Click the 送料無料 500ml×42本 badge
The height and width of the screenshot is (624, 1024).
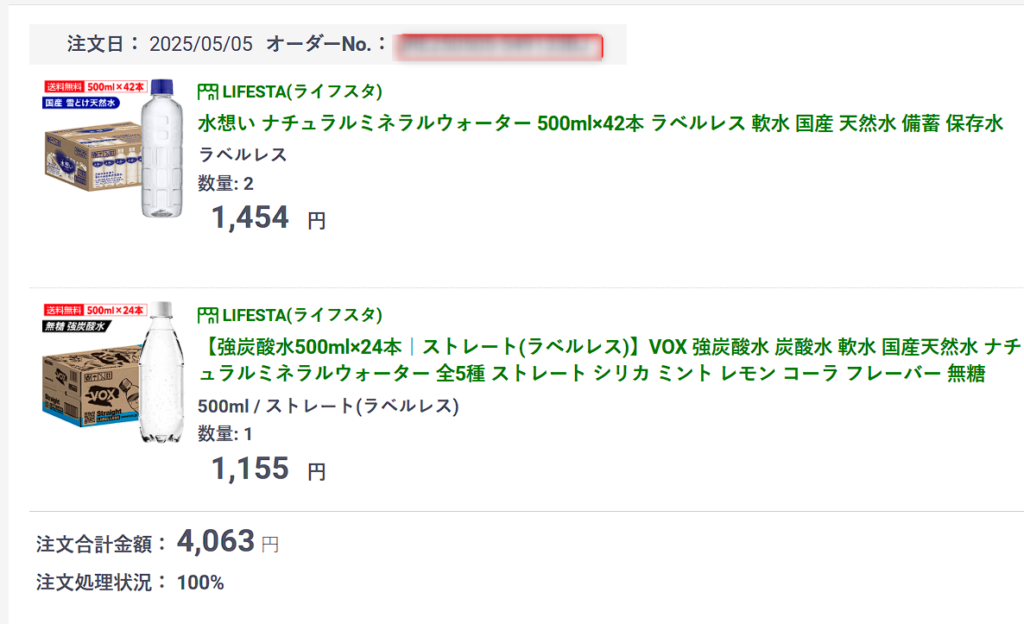click(x=95, y=87)
